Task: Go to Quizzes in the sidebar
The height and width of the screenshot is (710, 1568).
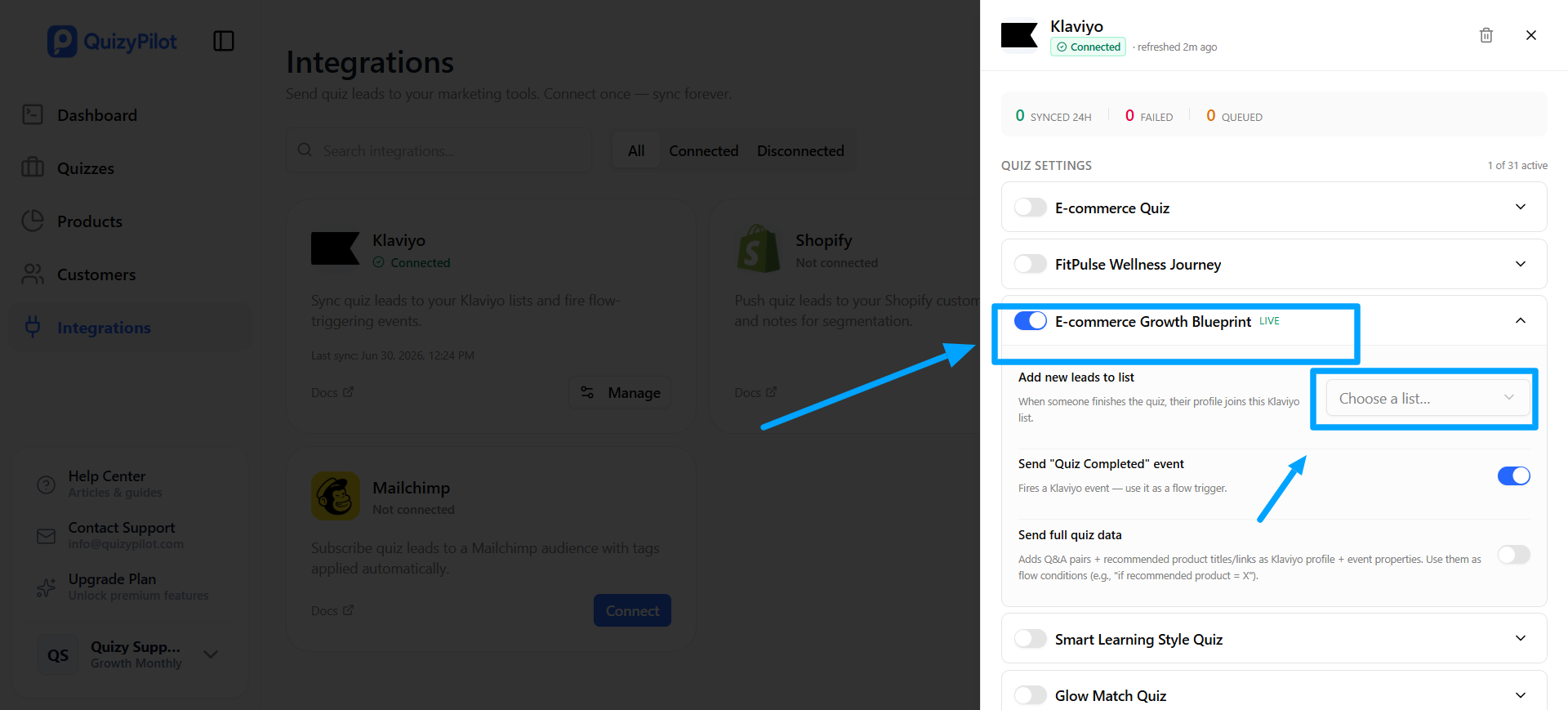Action: point(86,168)
